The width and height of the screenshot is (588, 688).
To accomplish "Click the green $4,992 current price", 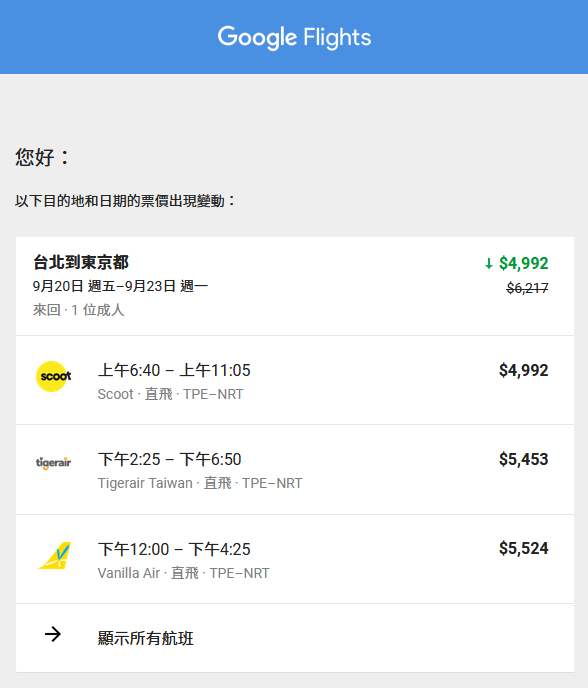I will click(x=523, y=263).
